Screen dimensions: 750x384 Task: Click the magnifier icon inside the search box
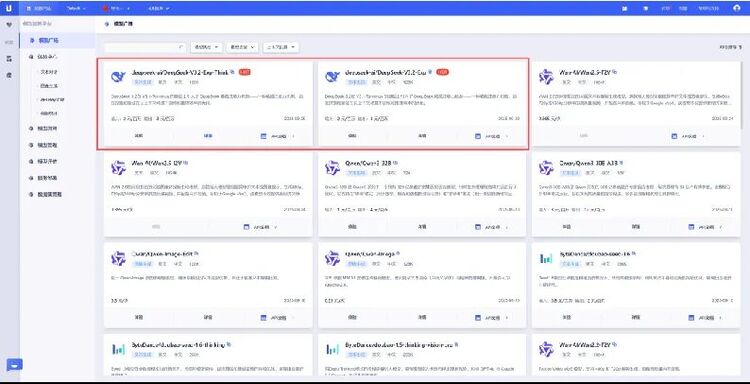click(x=181, y=47)
